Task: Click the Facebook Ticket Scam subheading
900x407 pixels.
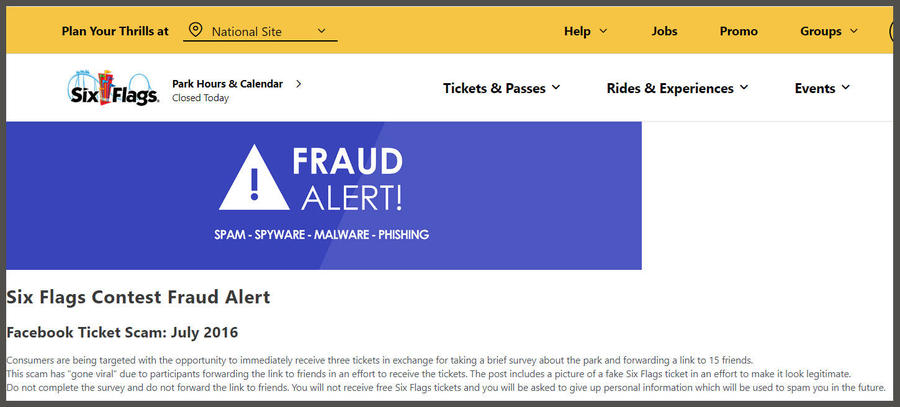Action: 122,332
